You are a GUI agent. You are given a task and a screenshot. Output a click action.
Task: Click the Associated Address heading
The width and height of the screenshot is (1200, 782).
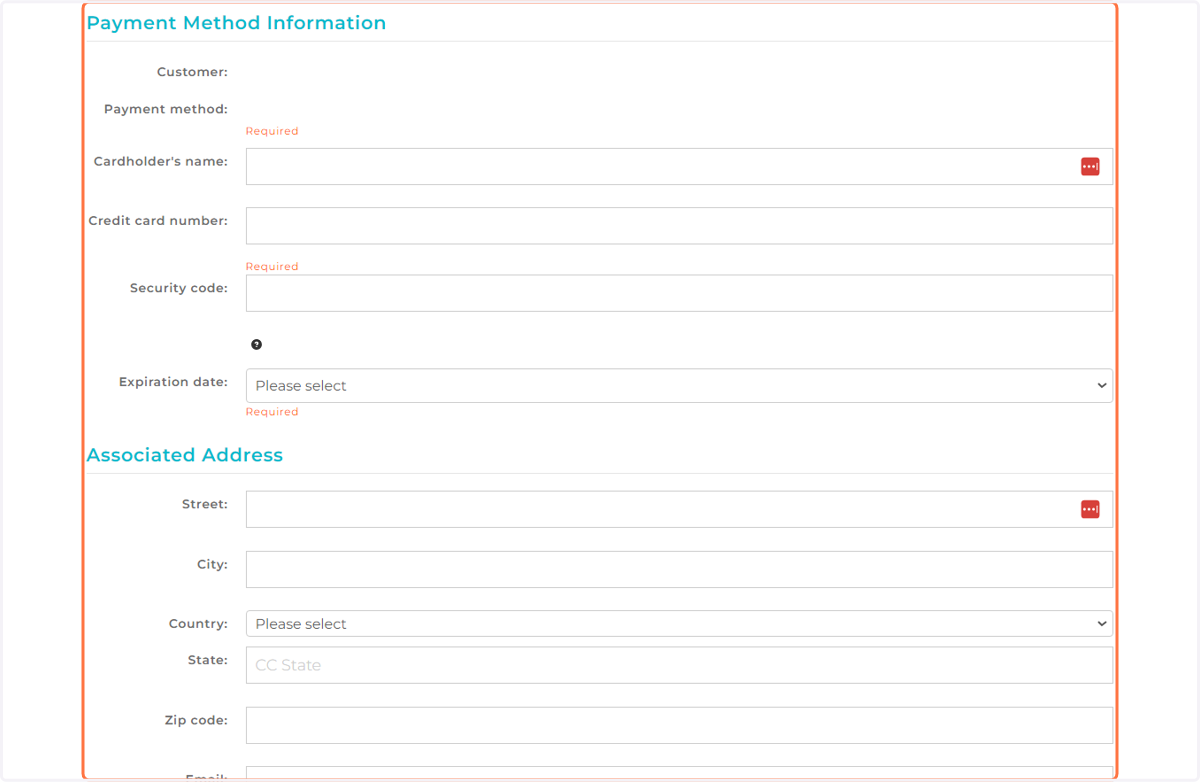[185, 455]
